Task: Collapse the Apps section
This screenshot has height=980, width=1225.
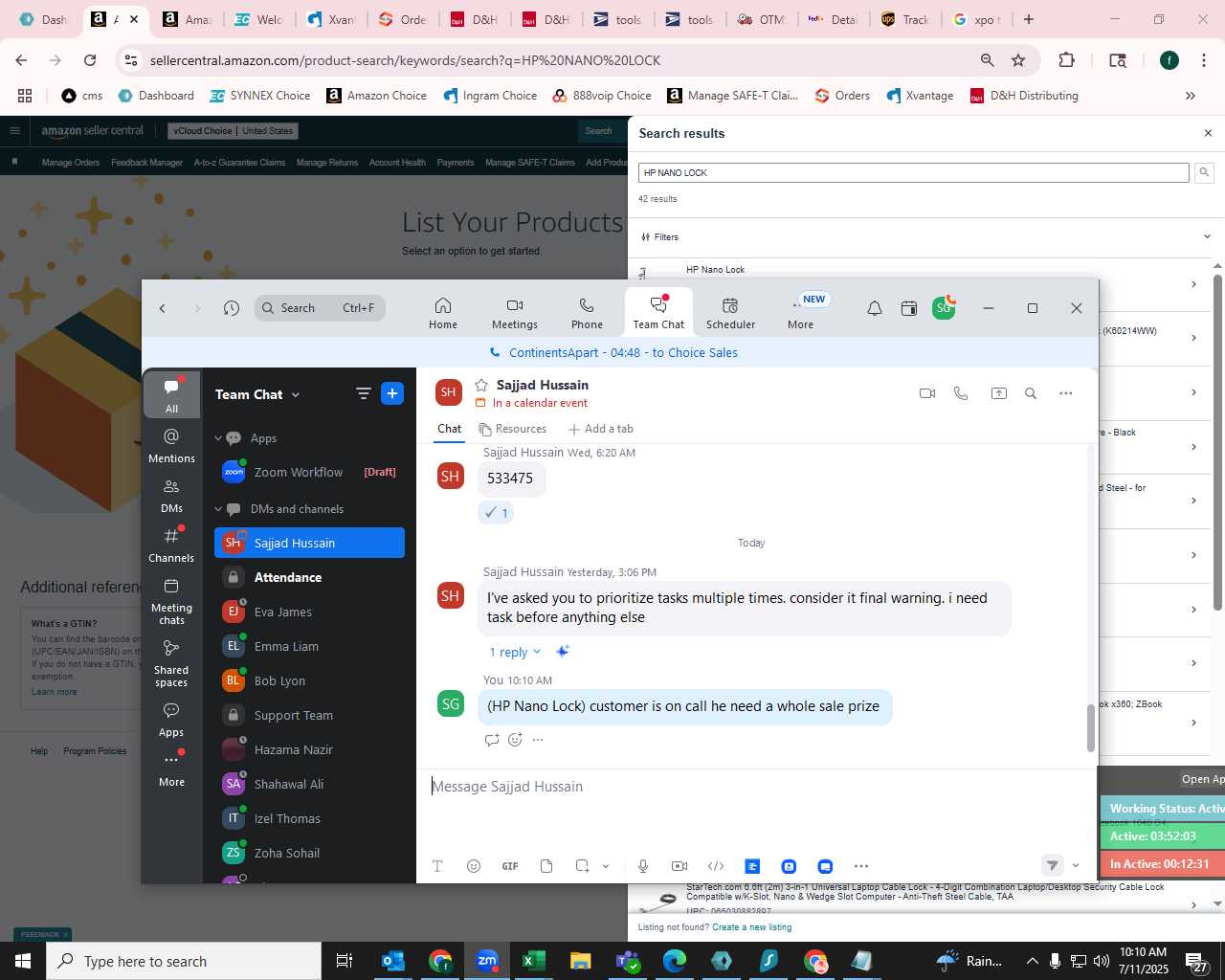Action: [x=218, y=438]
